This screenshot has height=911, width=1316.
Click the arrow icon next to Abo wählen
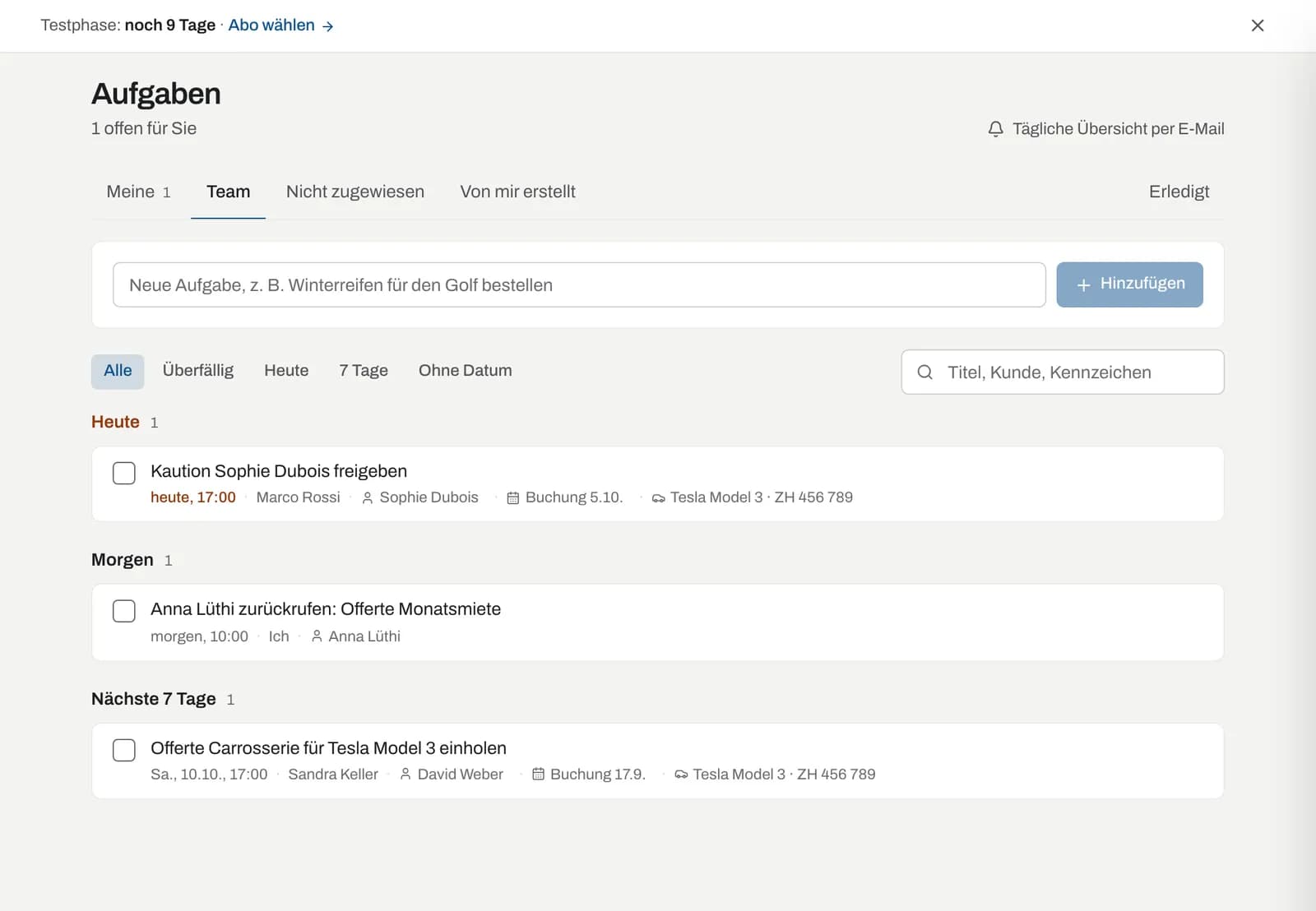pos(328,26)
